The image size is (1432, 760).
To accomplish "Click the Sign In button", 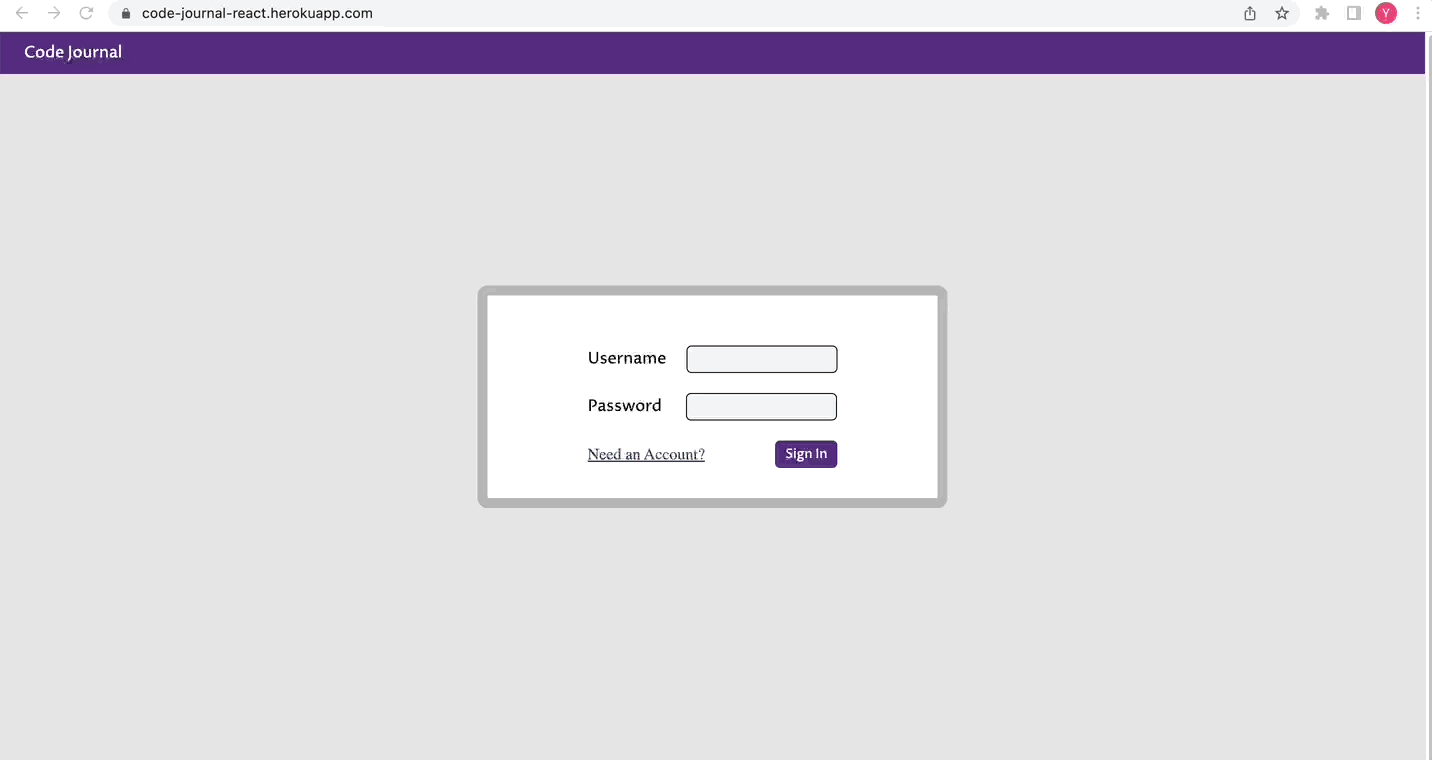I will click(806, 454).
